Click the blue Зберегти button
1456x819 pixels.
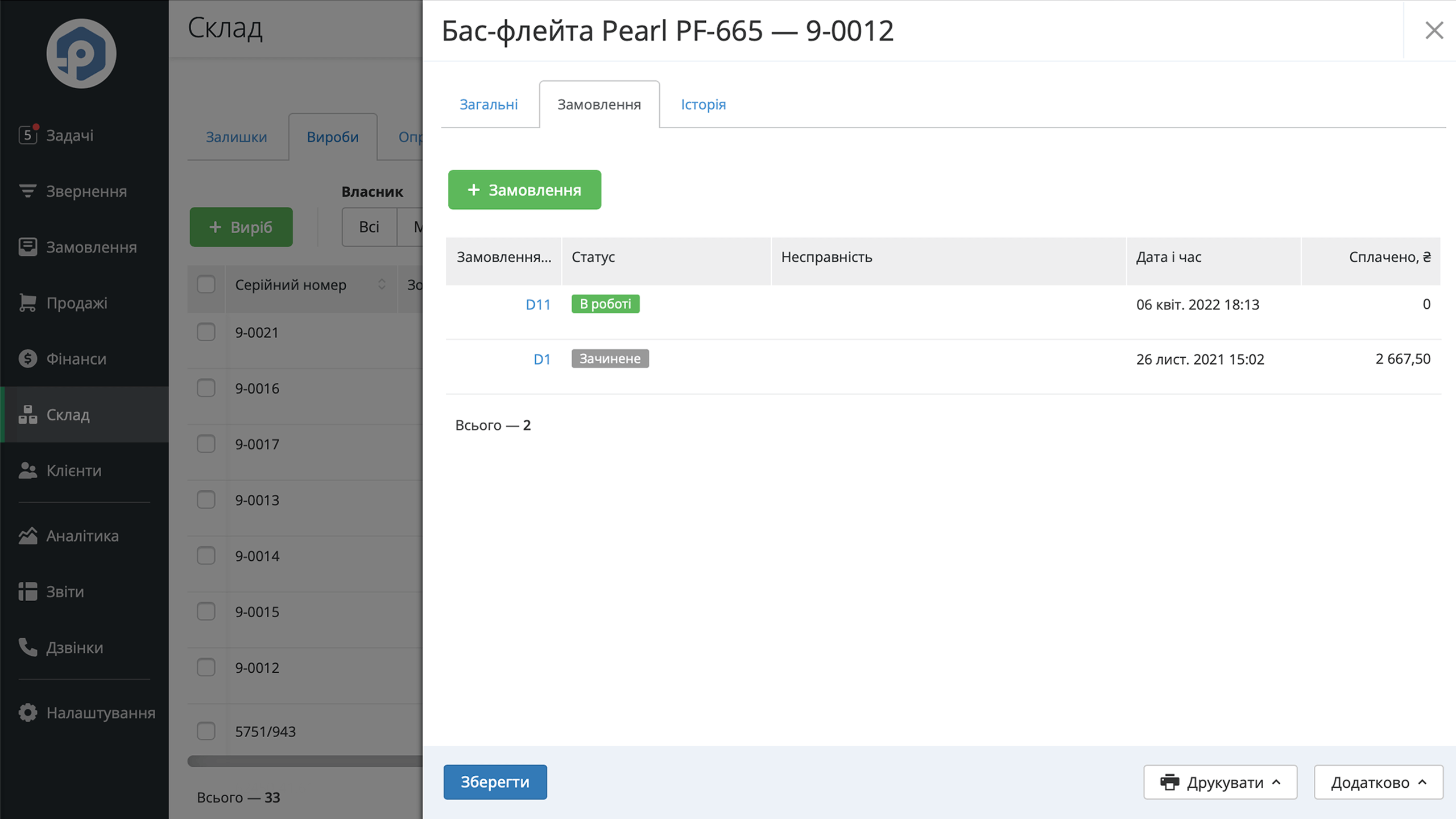tap(495, 782)
